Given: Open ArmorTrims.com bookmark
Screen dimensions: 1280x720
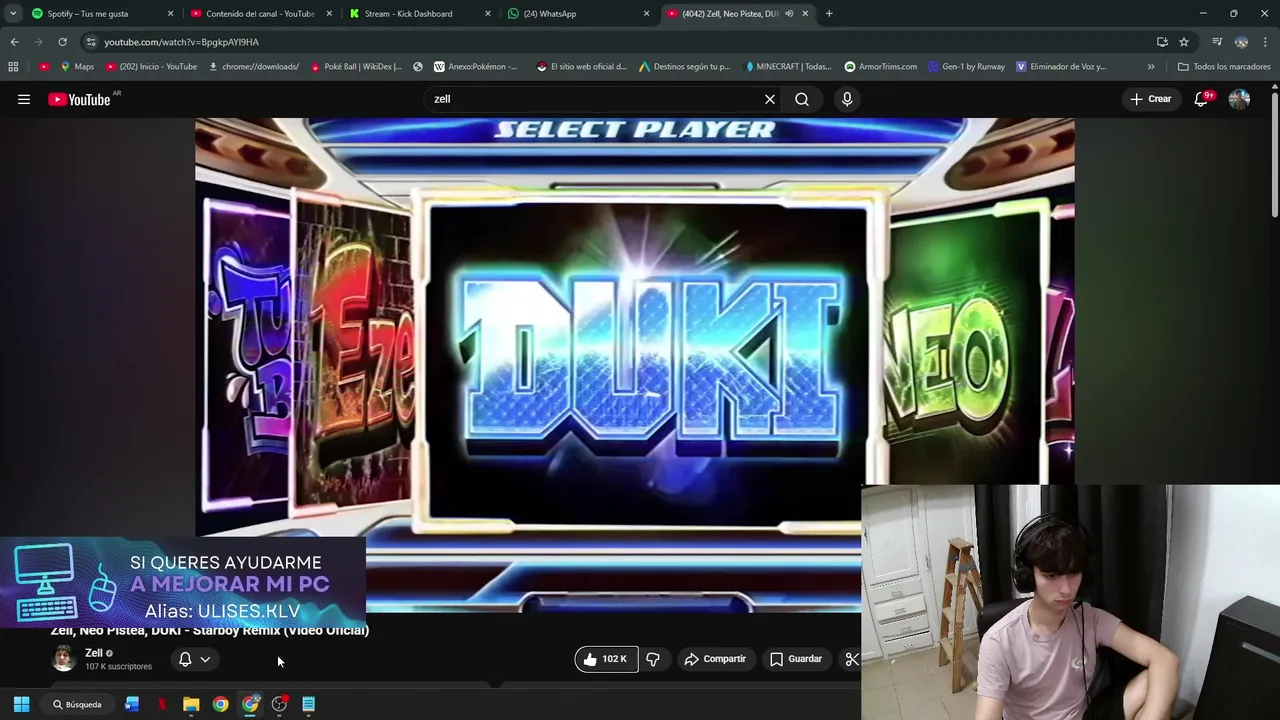Looking at the screenshot, I should [x=880, y=67].
